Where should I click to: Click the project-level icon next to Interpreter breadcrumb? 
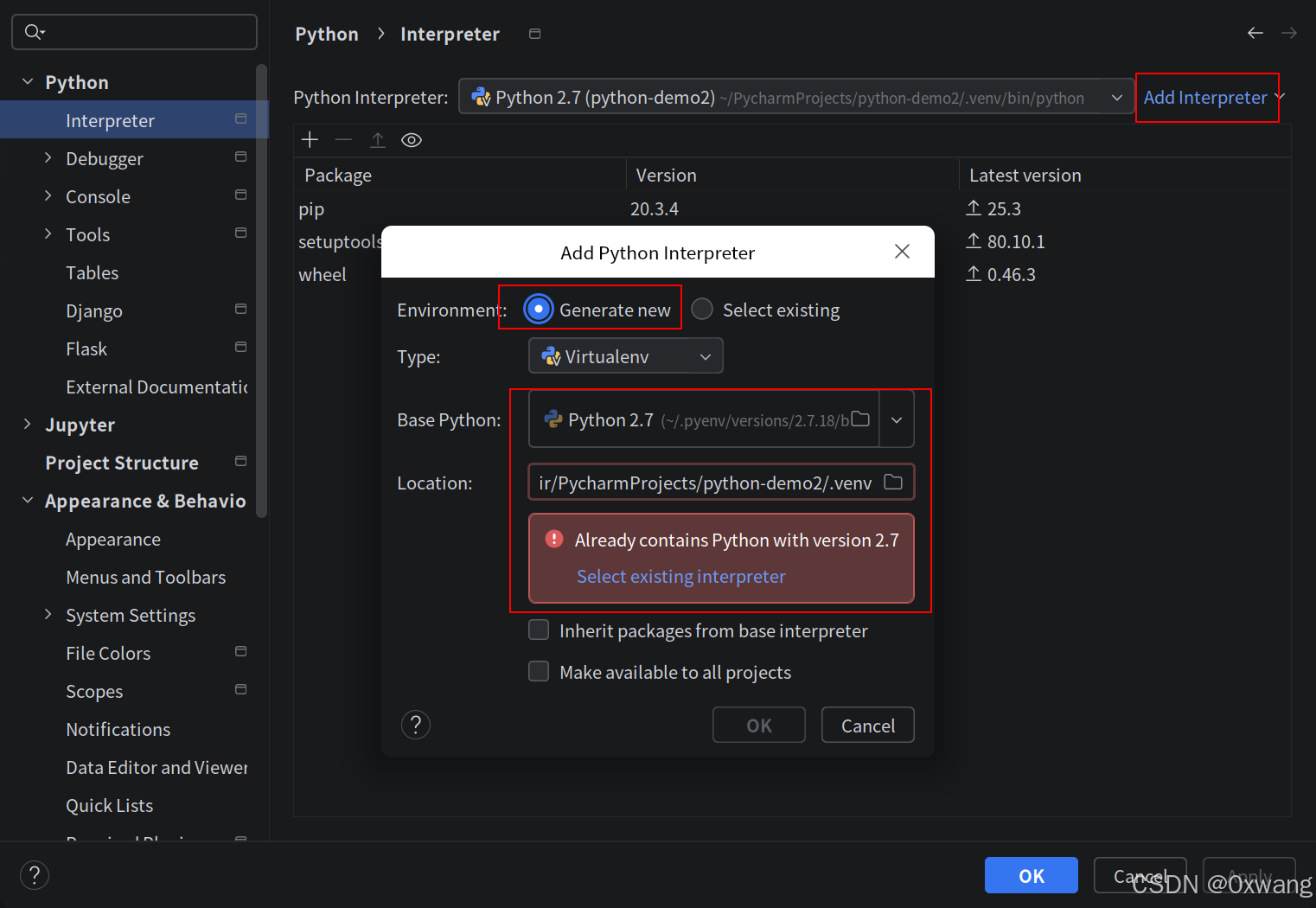coord(535,34)
